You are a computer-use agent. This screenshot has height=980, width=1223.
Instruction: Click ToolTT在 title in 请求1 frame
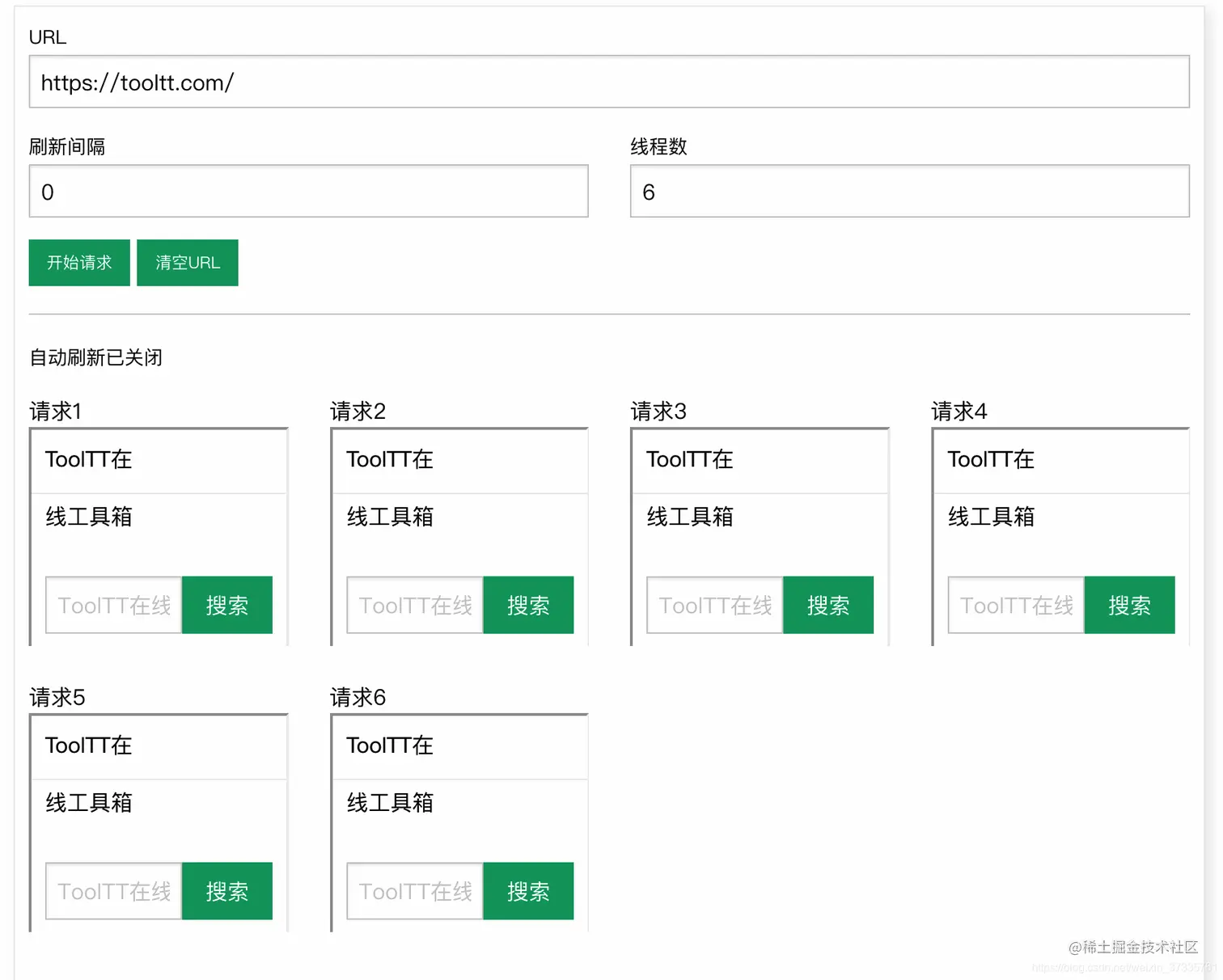pyautogui.click(x=89, y=459)
